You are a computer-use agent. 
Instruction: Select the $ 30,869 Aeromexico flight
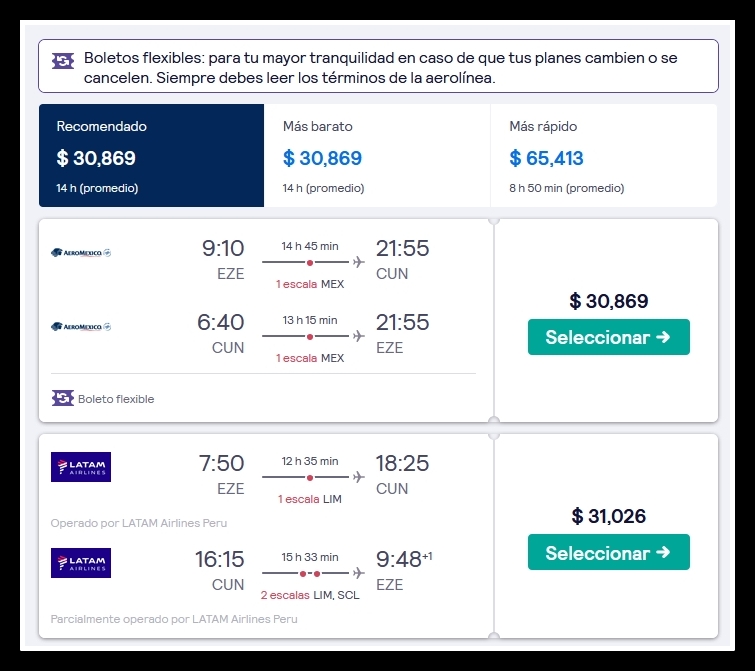pyautogui.click(x=609, y=337)
